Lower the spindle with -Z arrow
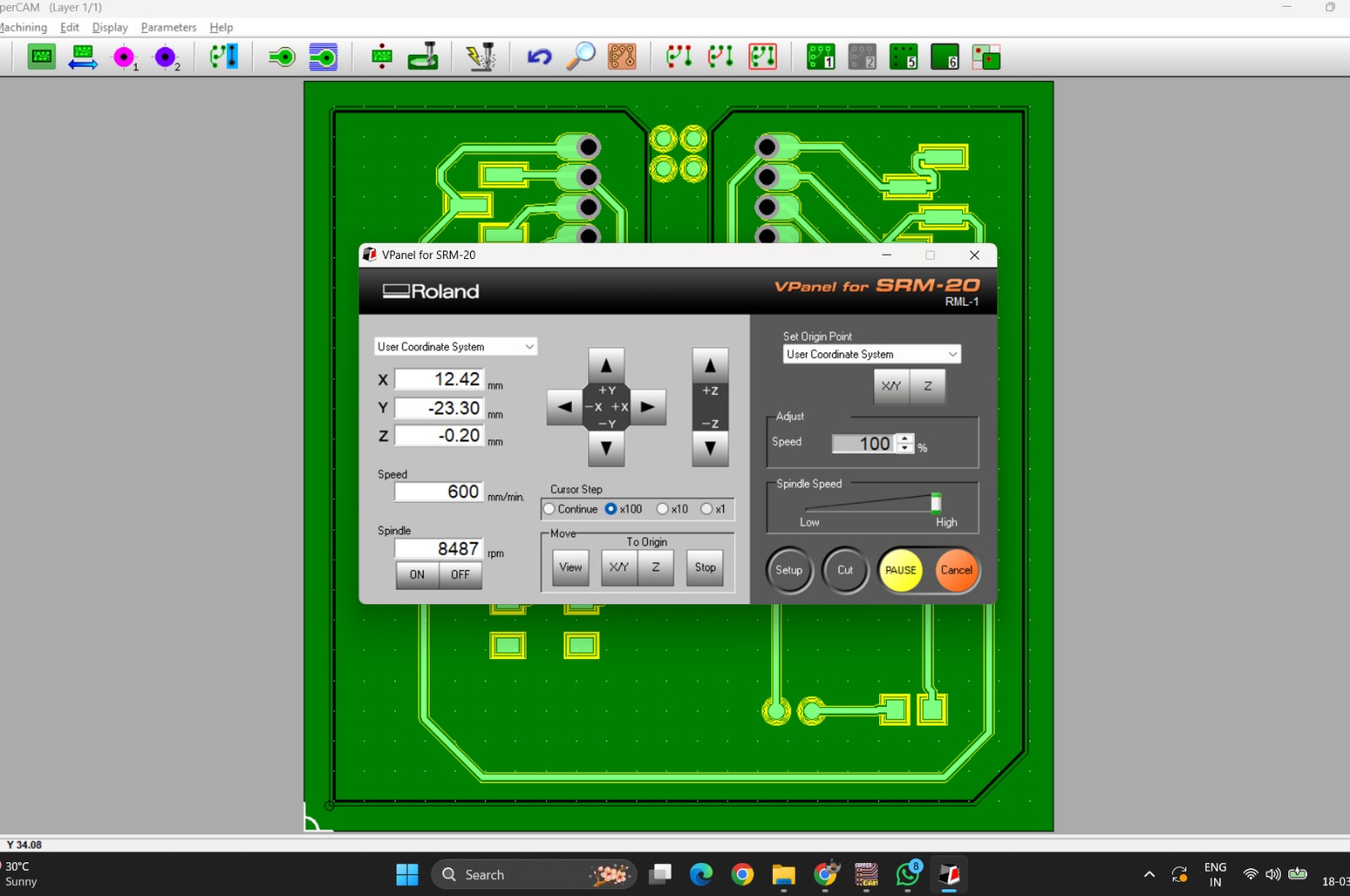This screenshot has width=1350, height=896. [x=710, y=448]
